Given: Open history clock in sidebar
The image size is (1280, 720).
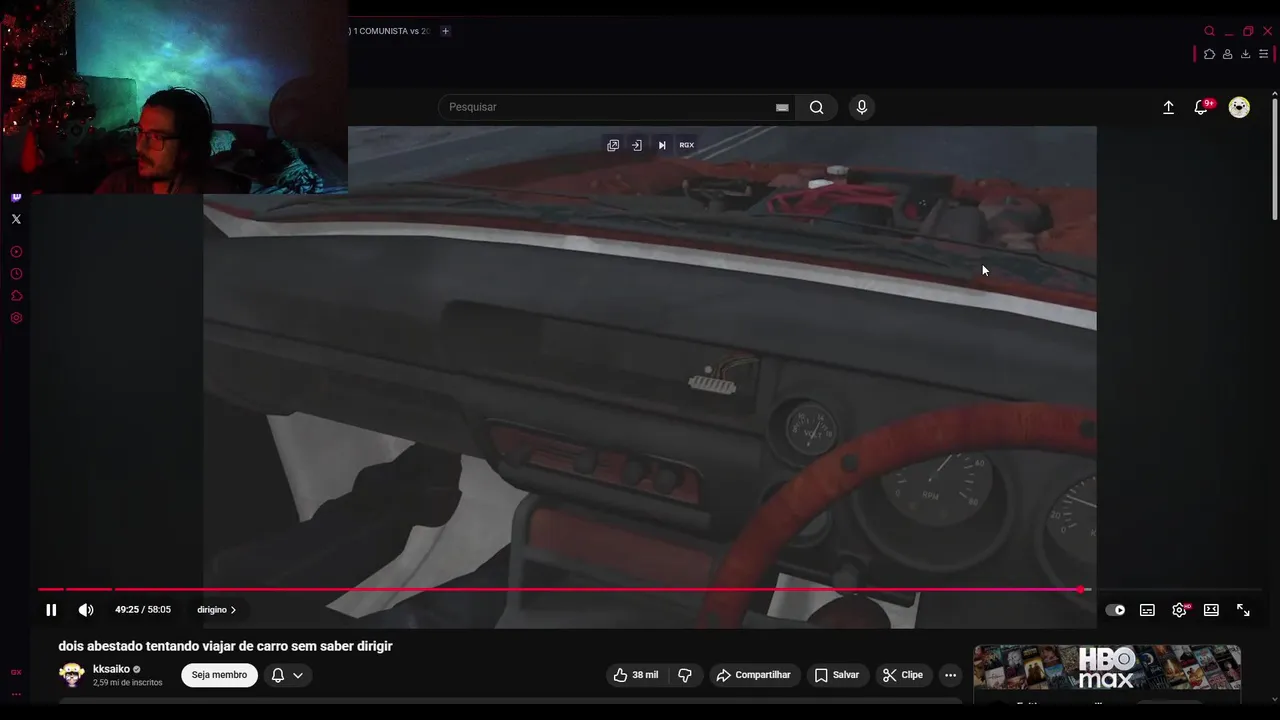Looking at the screenshot, I should pos(16,274).
